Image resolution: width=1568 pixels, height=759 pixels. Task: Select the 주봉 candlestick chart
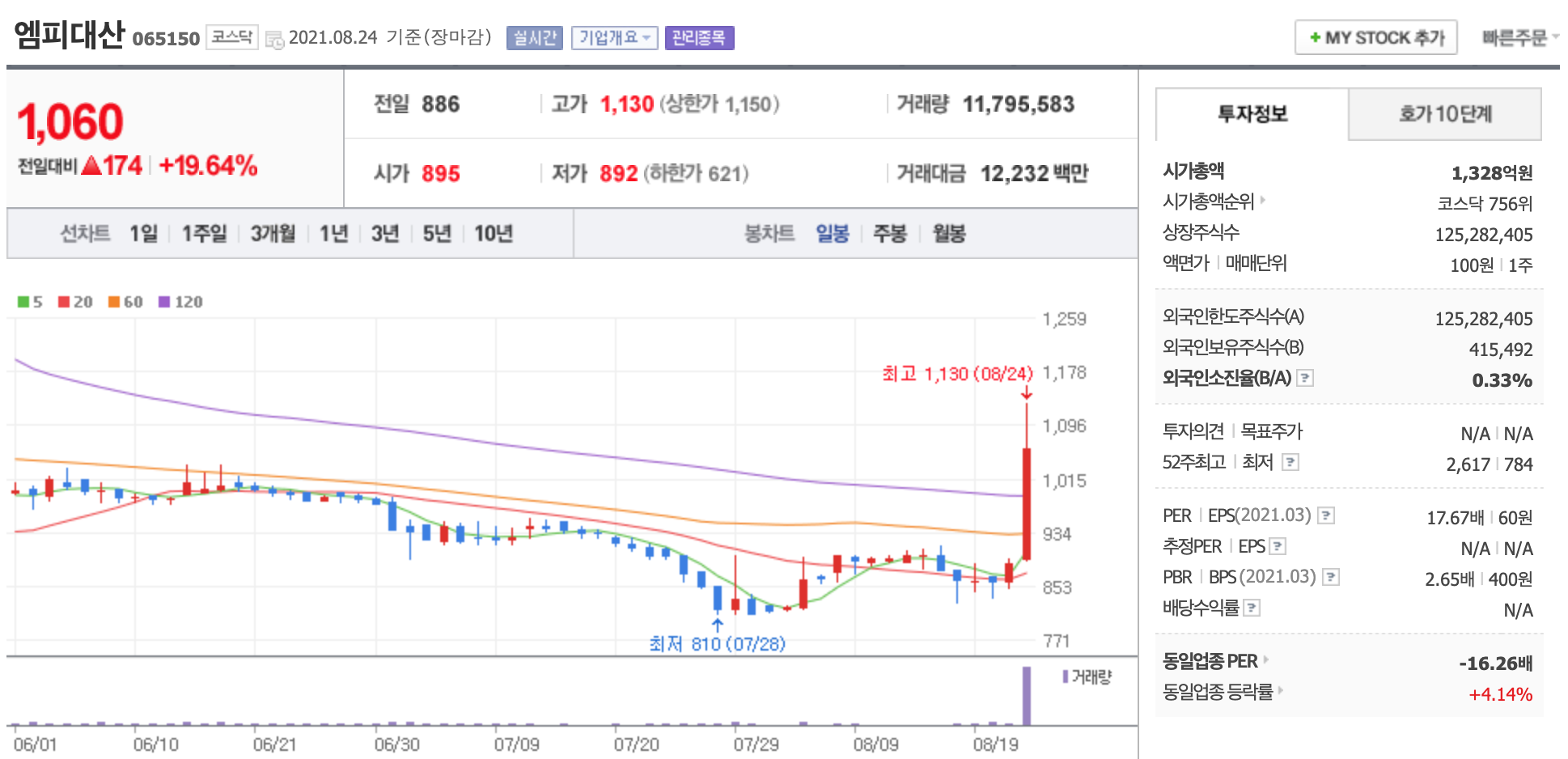pos(890,234)
